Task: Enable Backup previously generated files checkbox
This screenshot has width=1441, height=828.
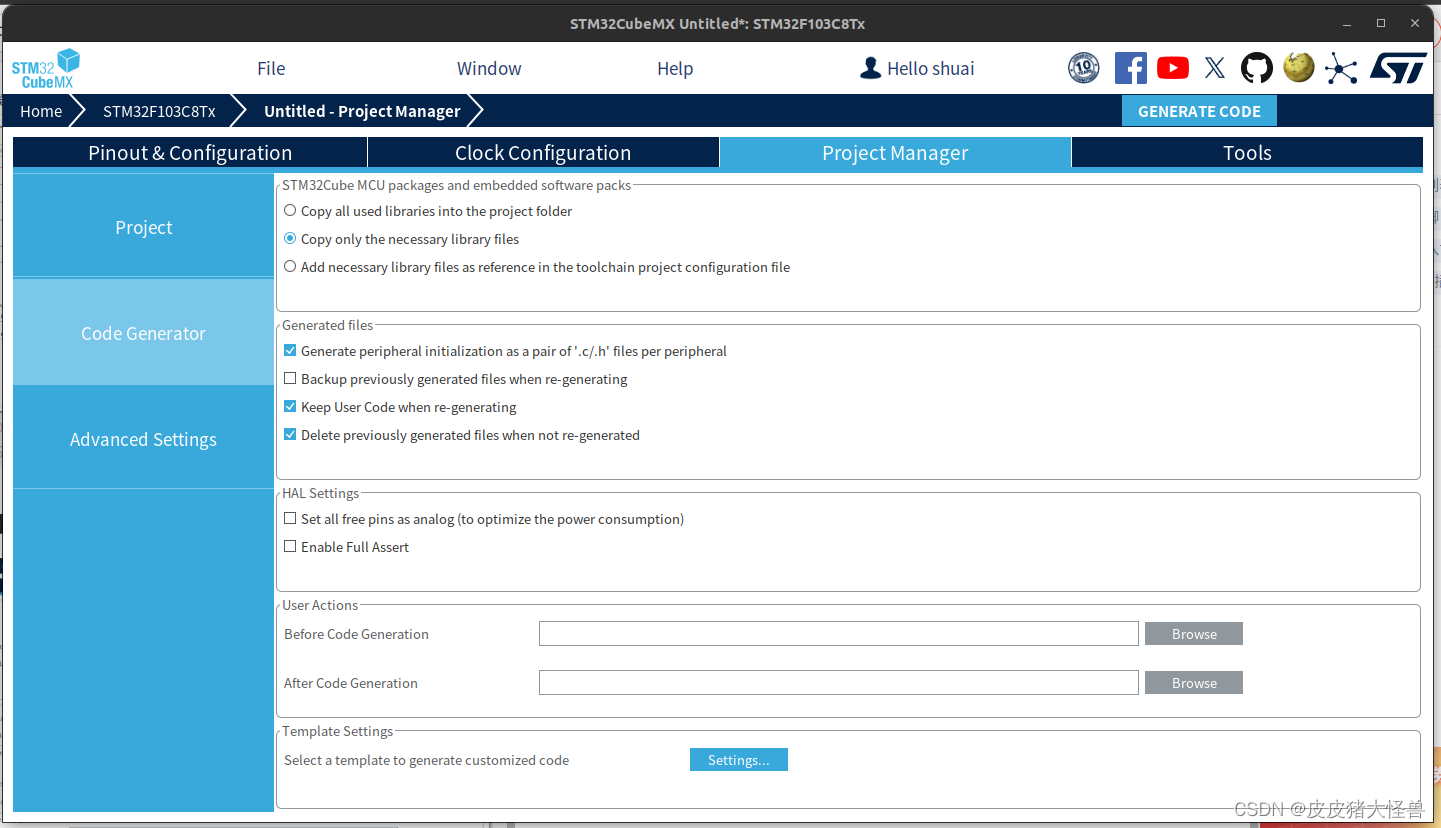Action: tap(290, 379)
